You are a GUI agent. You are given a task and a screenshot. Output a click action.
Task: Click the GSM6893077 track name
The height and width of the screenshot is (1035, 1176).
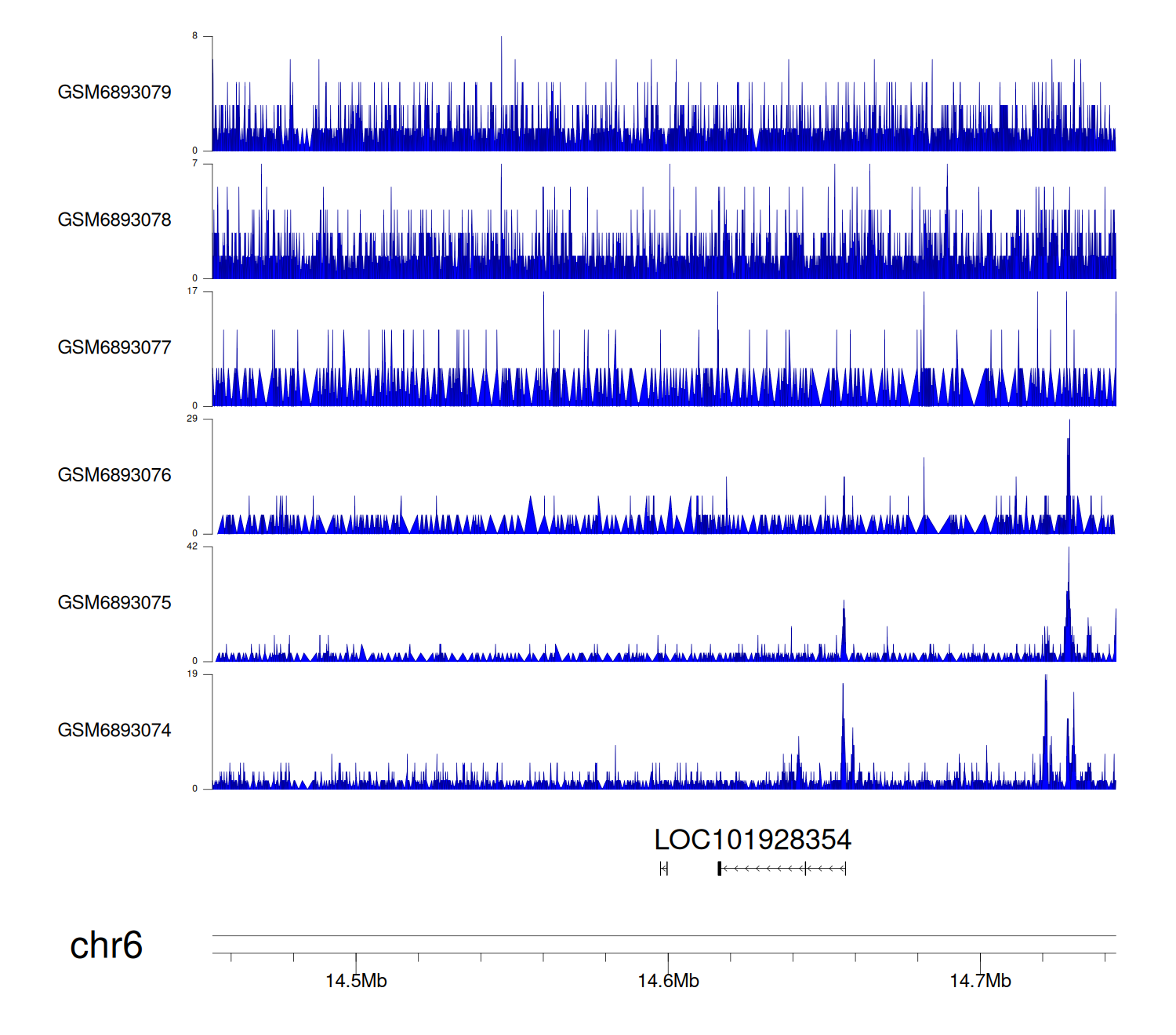pos(114,348)
